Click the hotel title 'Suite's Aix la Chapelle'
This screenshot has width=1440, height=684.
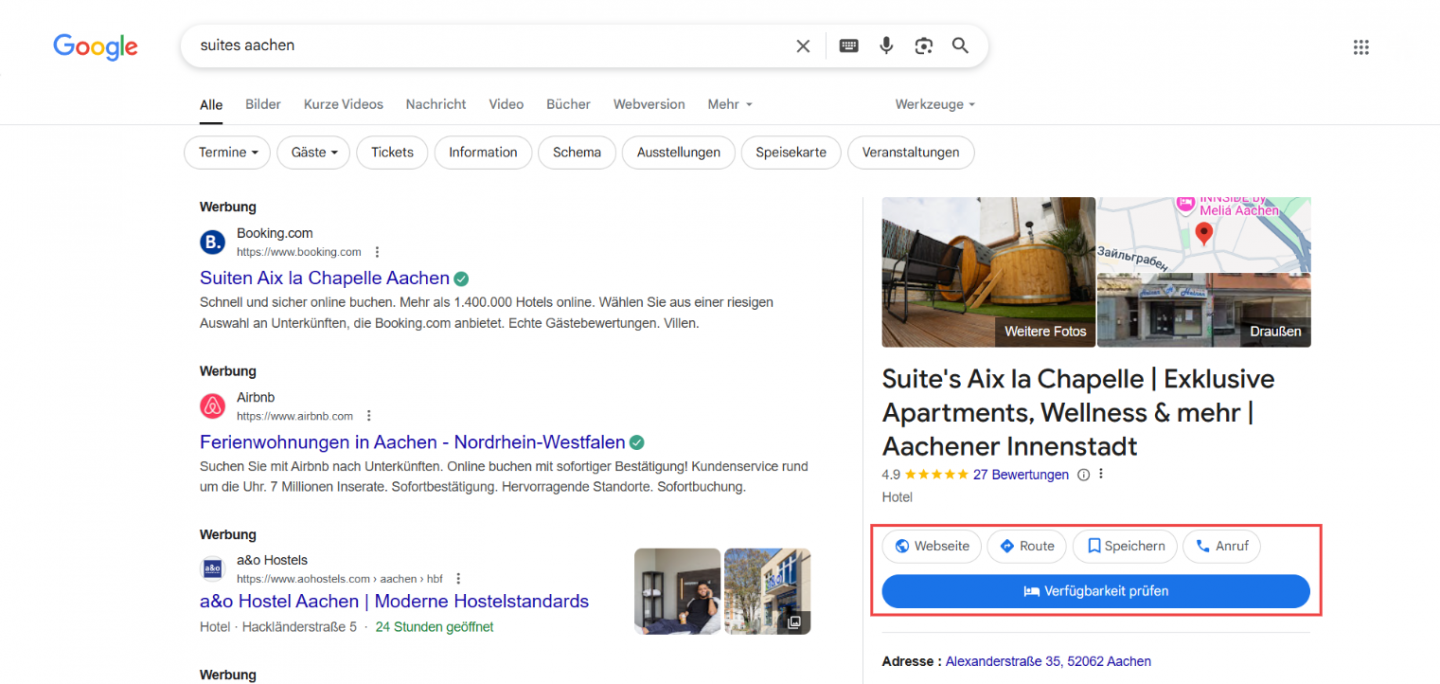pyautogui.click(x=1078, y=412)
